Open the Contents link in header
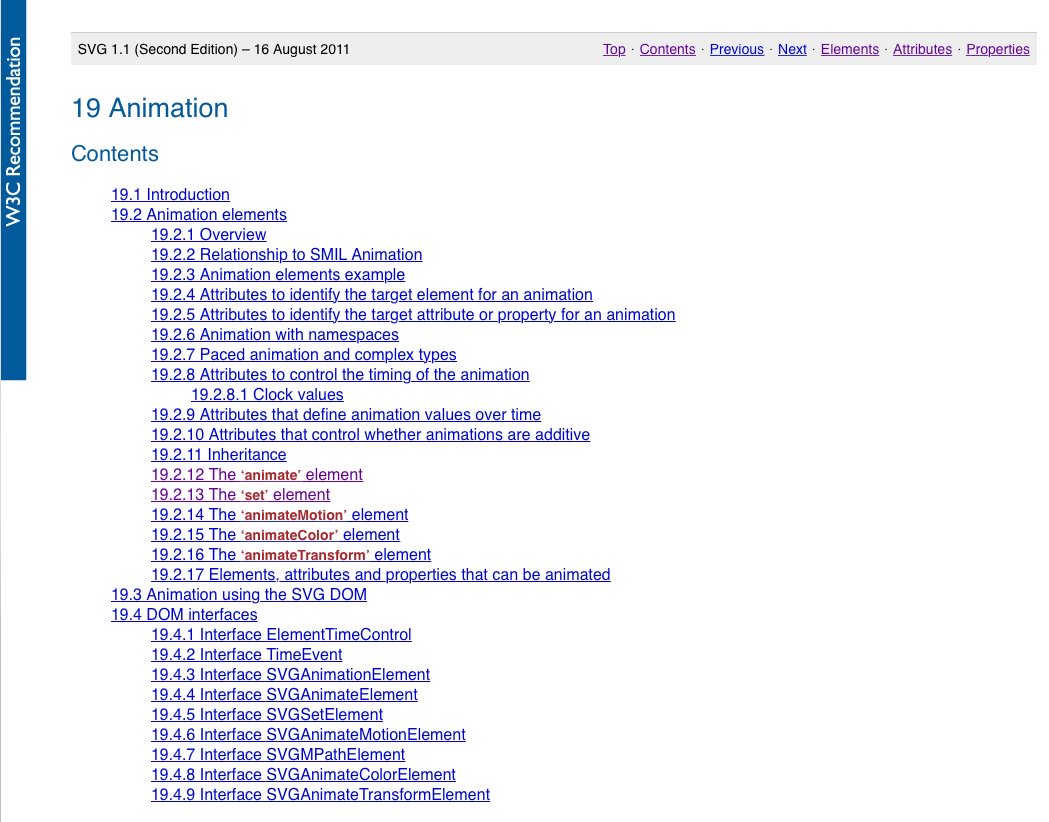The image size is (1049, 822). (x=667, y=49)
